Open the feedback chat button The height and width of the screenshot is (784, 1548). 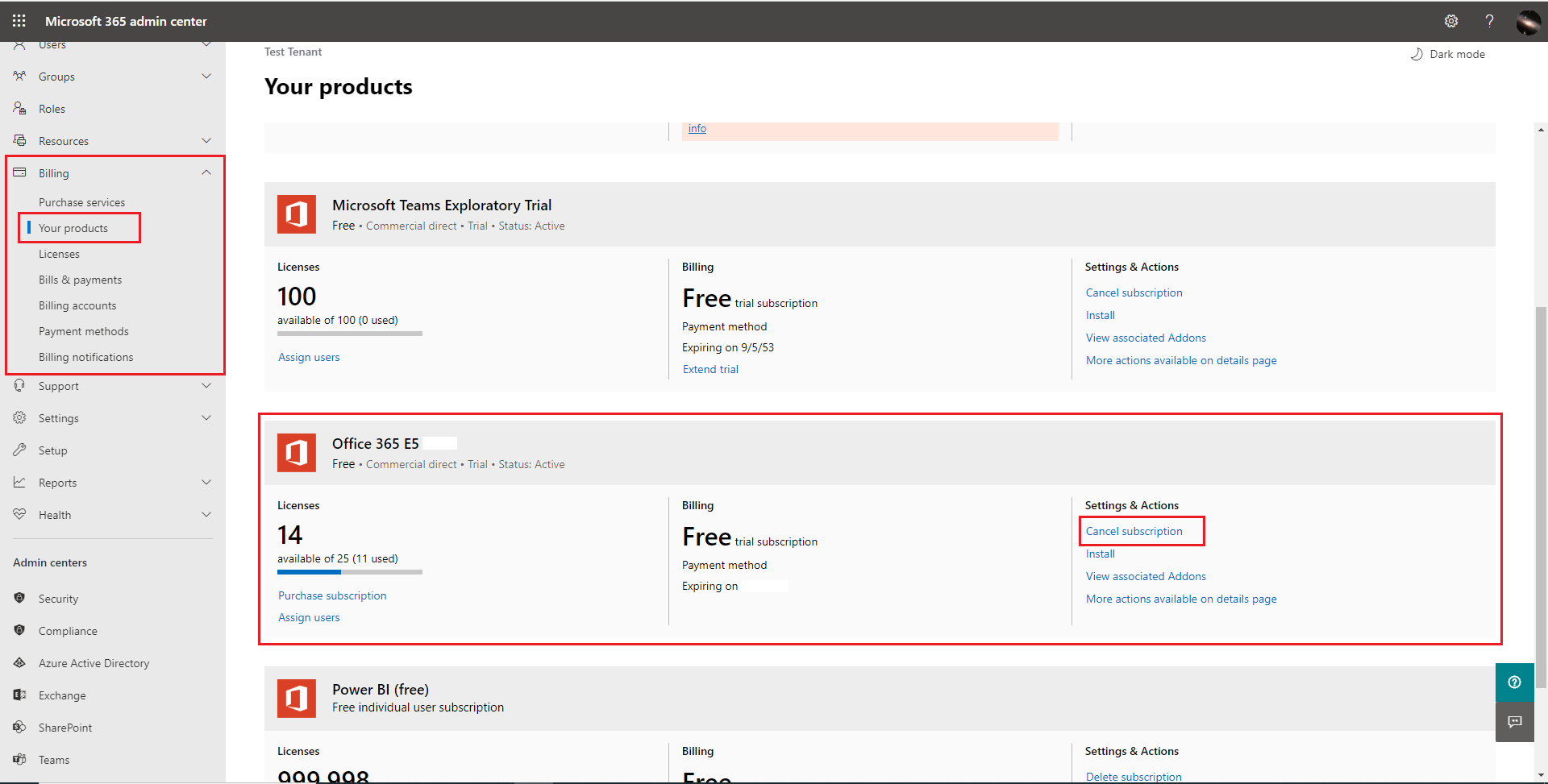click(1515, 722)
